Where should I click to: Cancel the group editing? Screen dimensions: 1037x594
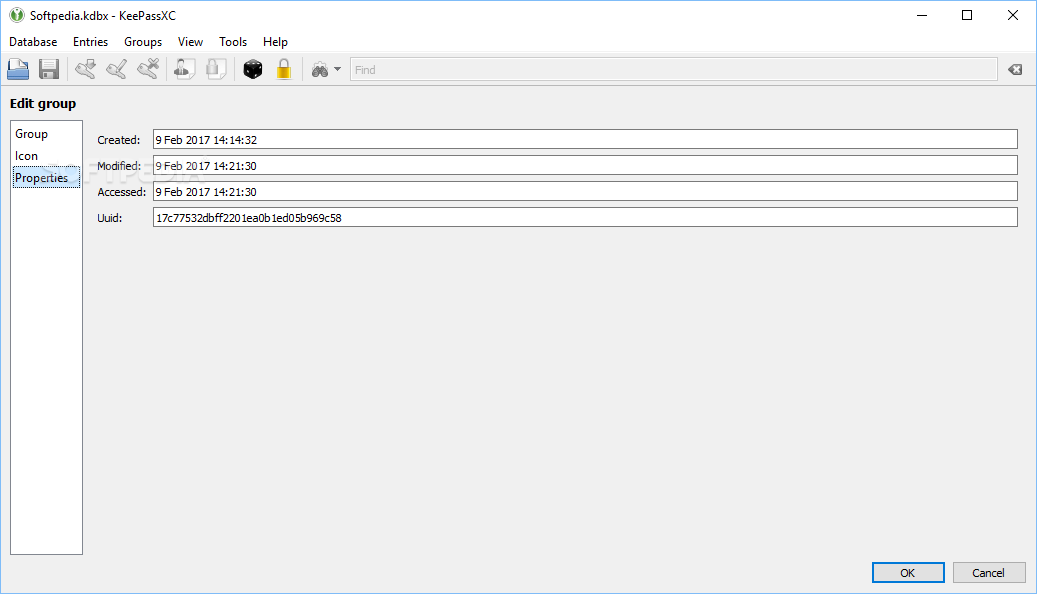[x=989, y=573]
